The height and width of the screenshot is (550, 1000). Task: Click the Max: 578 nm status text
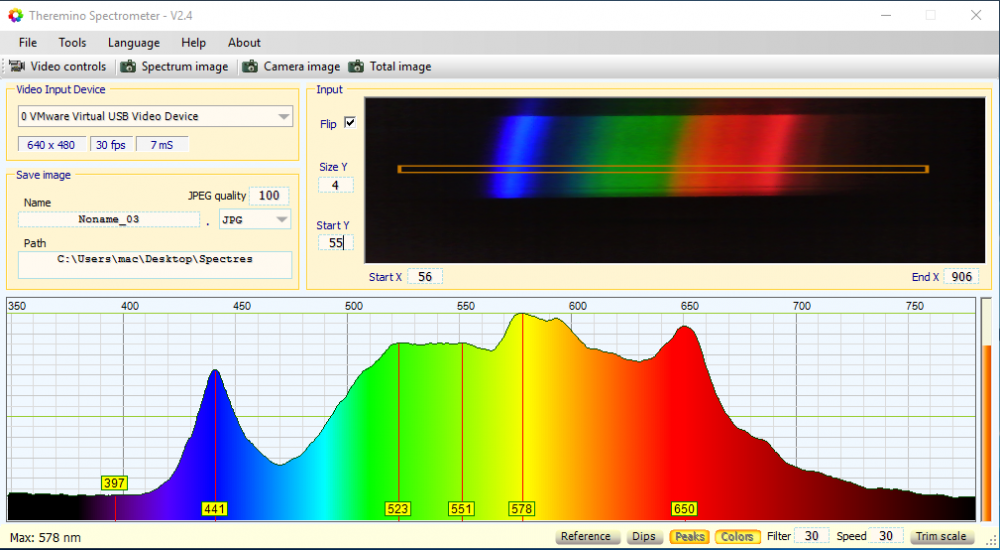click(45, 537)
